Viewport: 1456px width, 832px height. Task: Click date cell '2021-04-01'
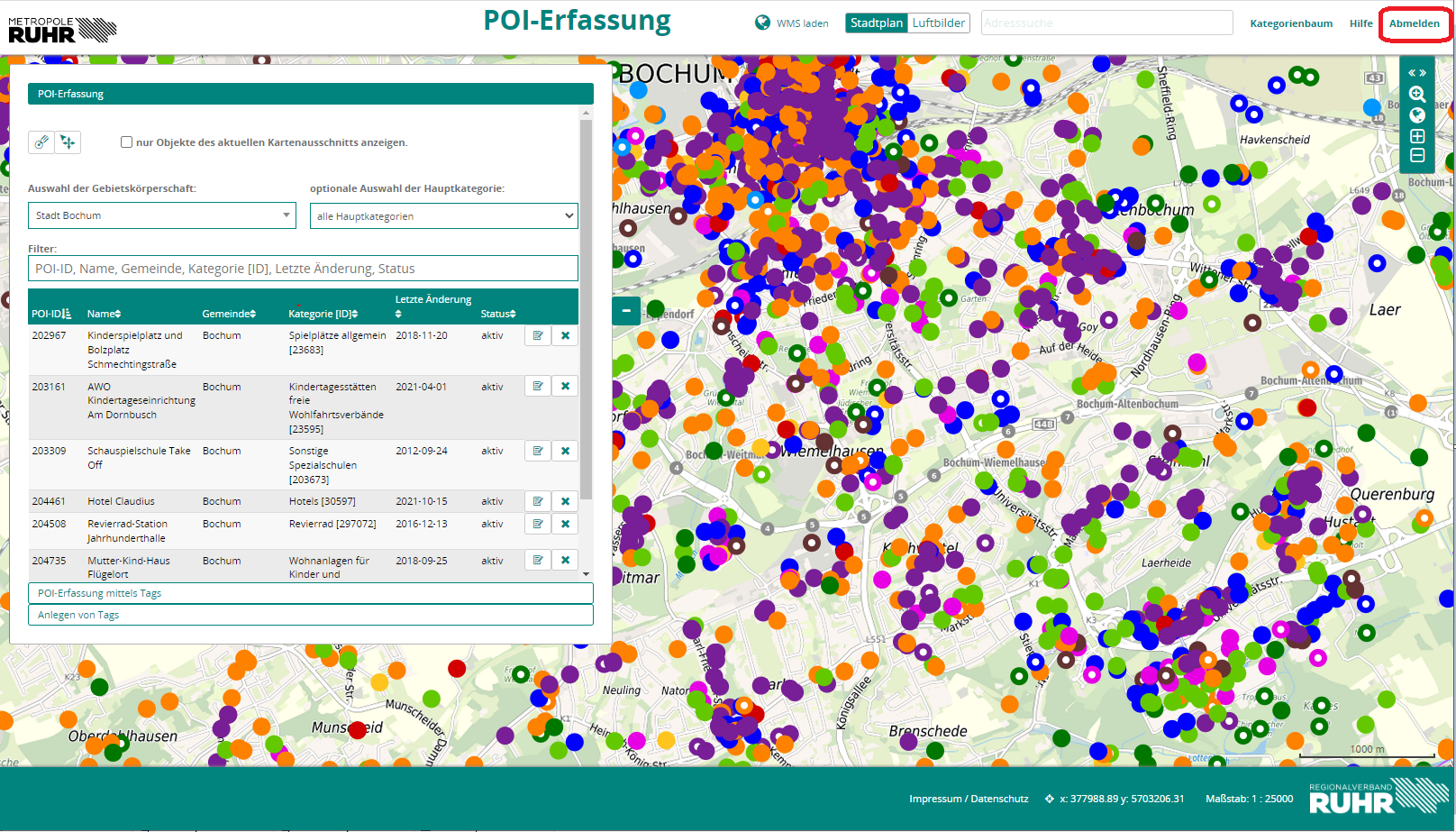pyautogui.click(x=421, y=386)
